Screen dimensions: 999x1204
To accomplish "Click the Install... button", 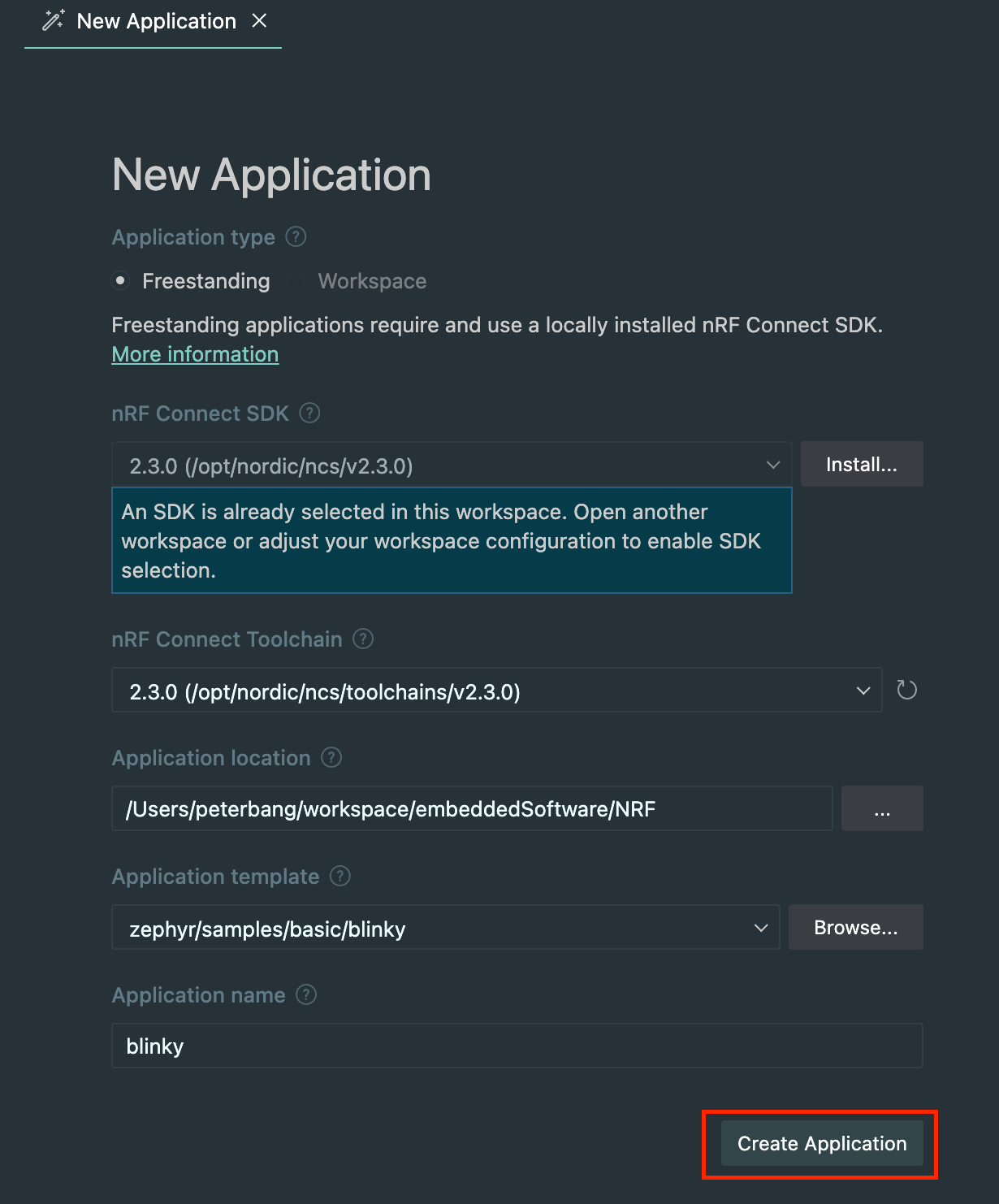I will click(x=862, y=464).
